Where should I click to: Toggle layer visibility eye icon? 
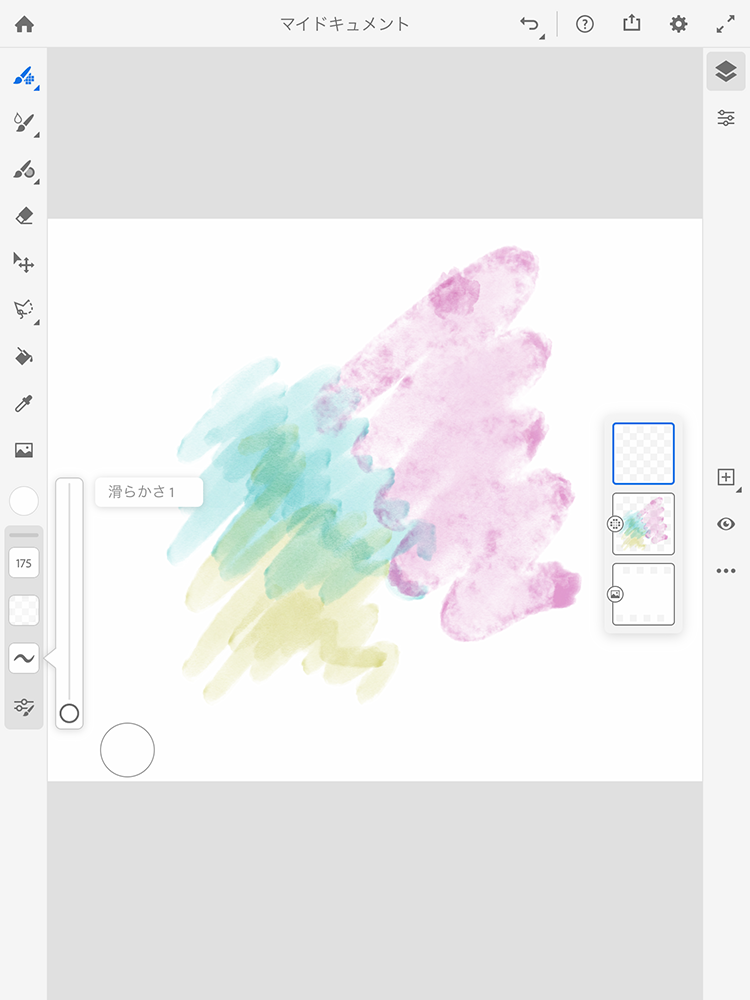pyautogui.click(x=726, y=524)
